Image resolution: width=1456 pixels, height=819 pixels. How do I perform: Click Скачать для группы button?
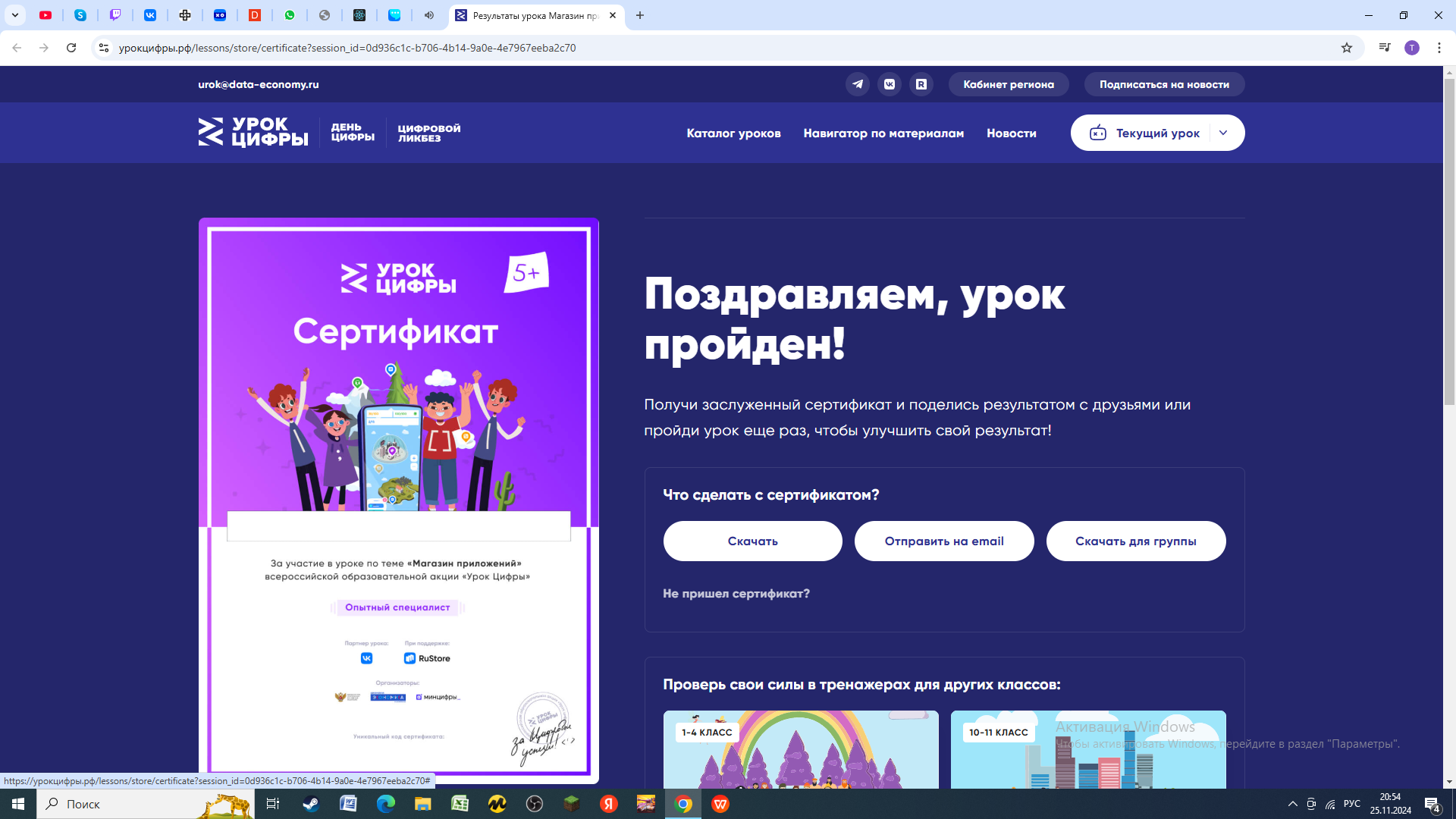1136,541
